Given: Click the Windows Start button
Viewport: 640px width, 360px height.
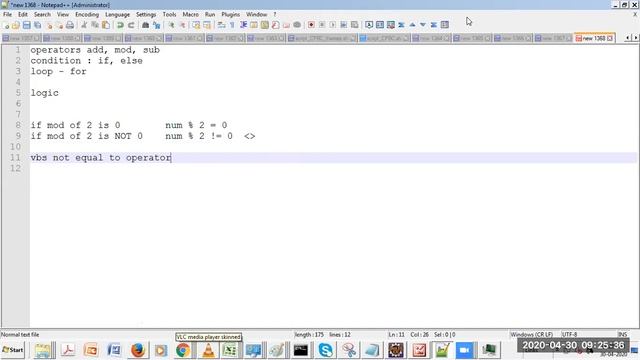Looking at the screenshot, I should coord(13,350).
